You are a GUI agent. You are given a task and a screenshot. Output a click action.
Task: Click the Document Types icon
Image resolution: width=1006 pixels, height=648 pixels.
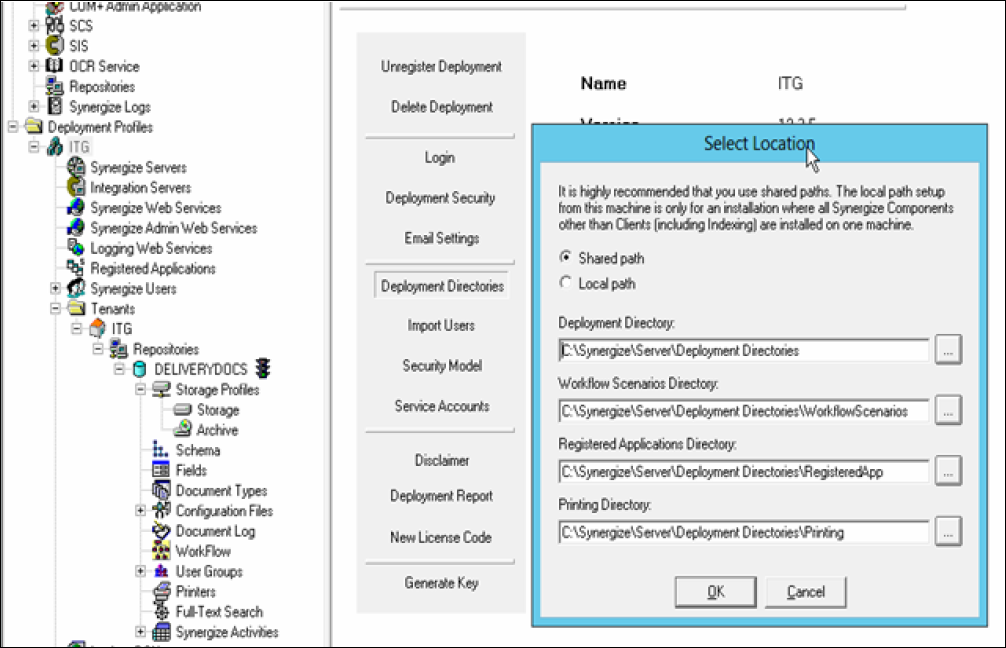coord(161,490)
